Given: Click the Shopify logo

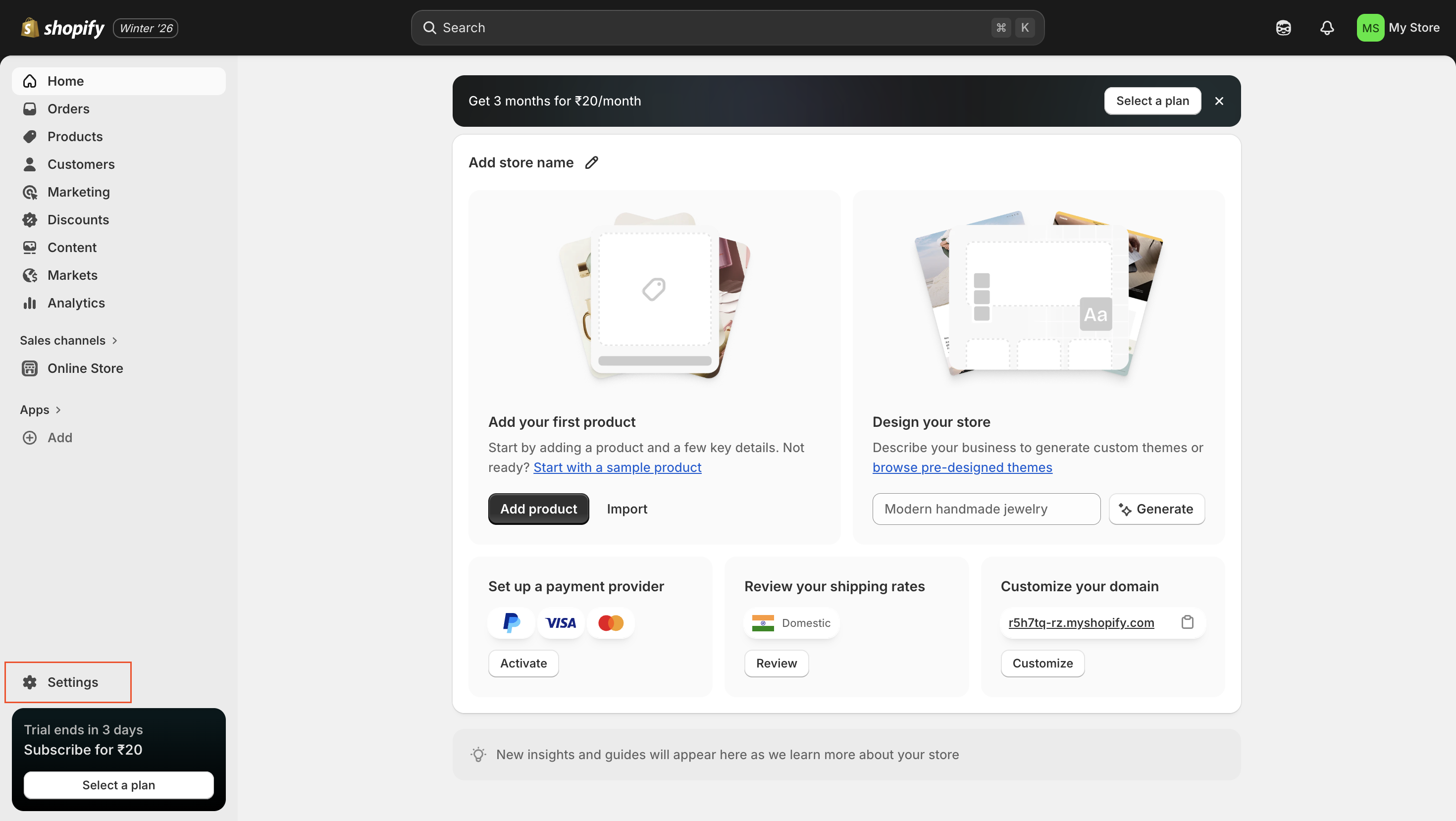Looking at the screenshot, I should pos(62,28).
